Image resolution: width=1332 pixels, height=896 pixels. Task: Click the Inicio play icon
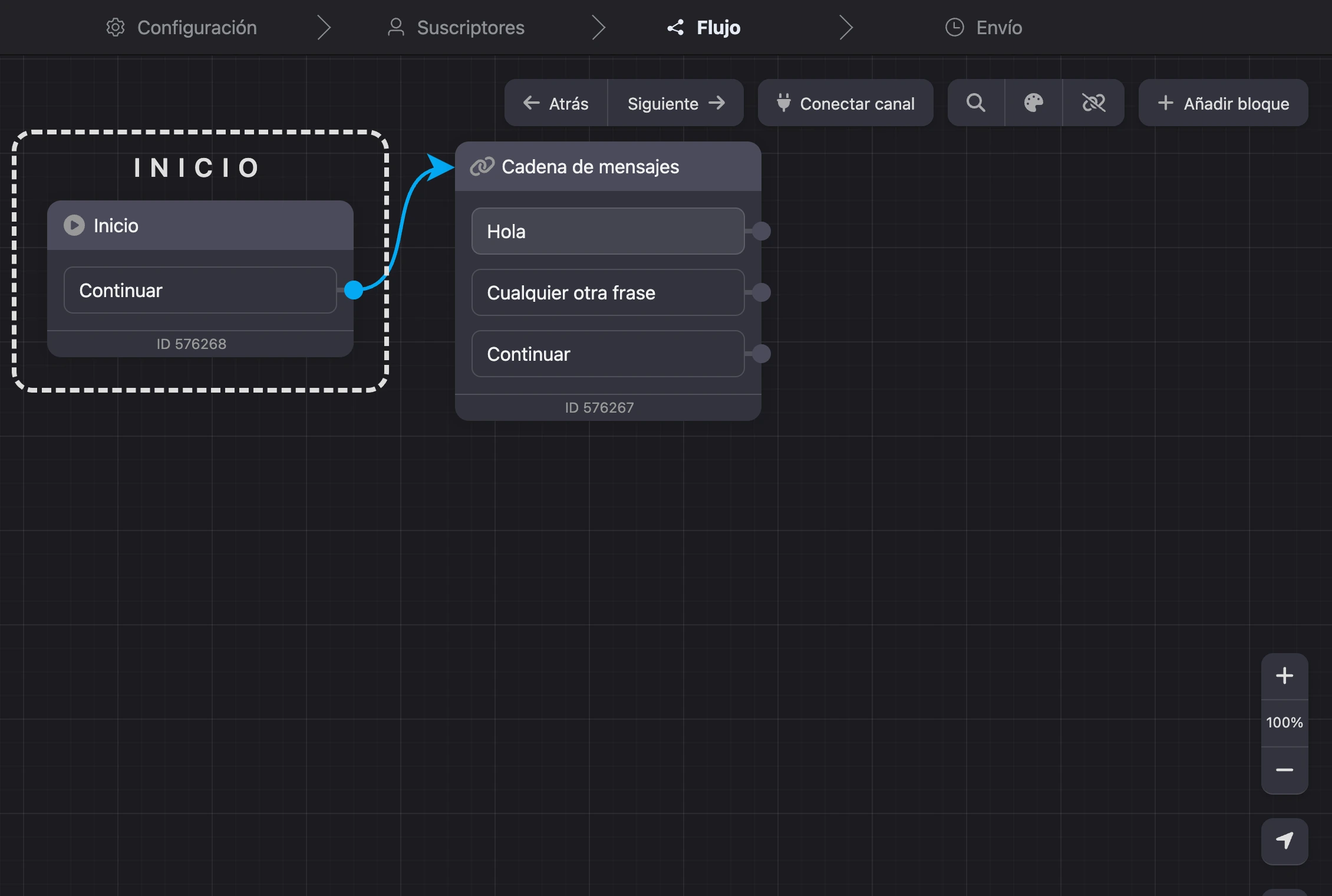[74, 225]
